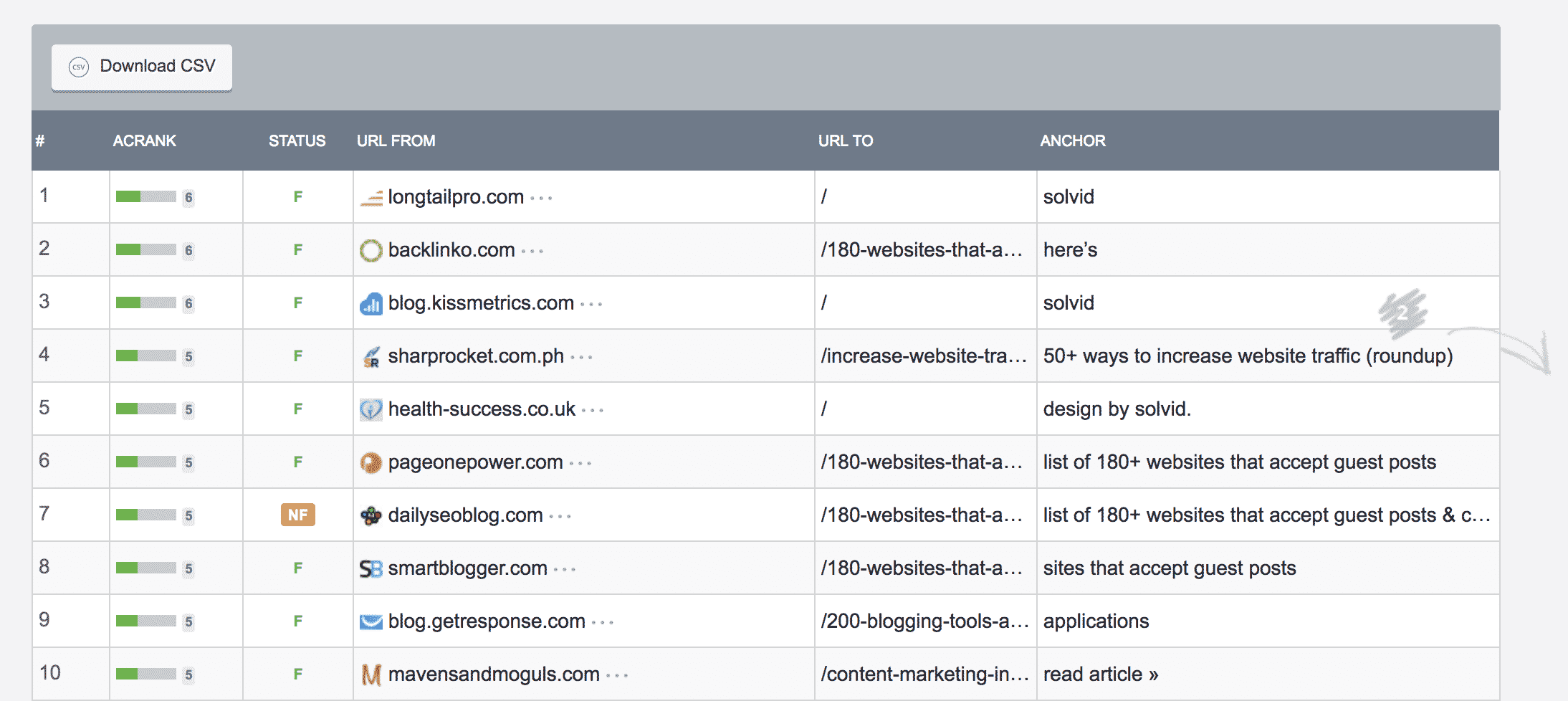Click the ACRank bar for dailyseoblog.com
The height and width of the screenshot is (701, 1568).
pos(146,515)
